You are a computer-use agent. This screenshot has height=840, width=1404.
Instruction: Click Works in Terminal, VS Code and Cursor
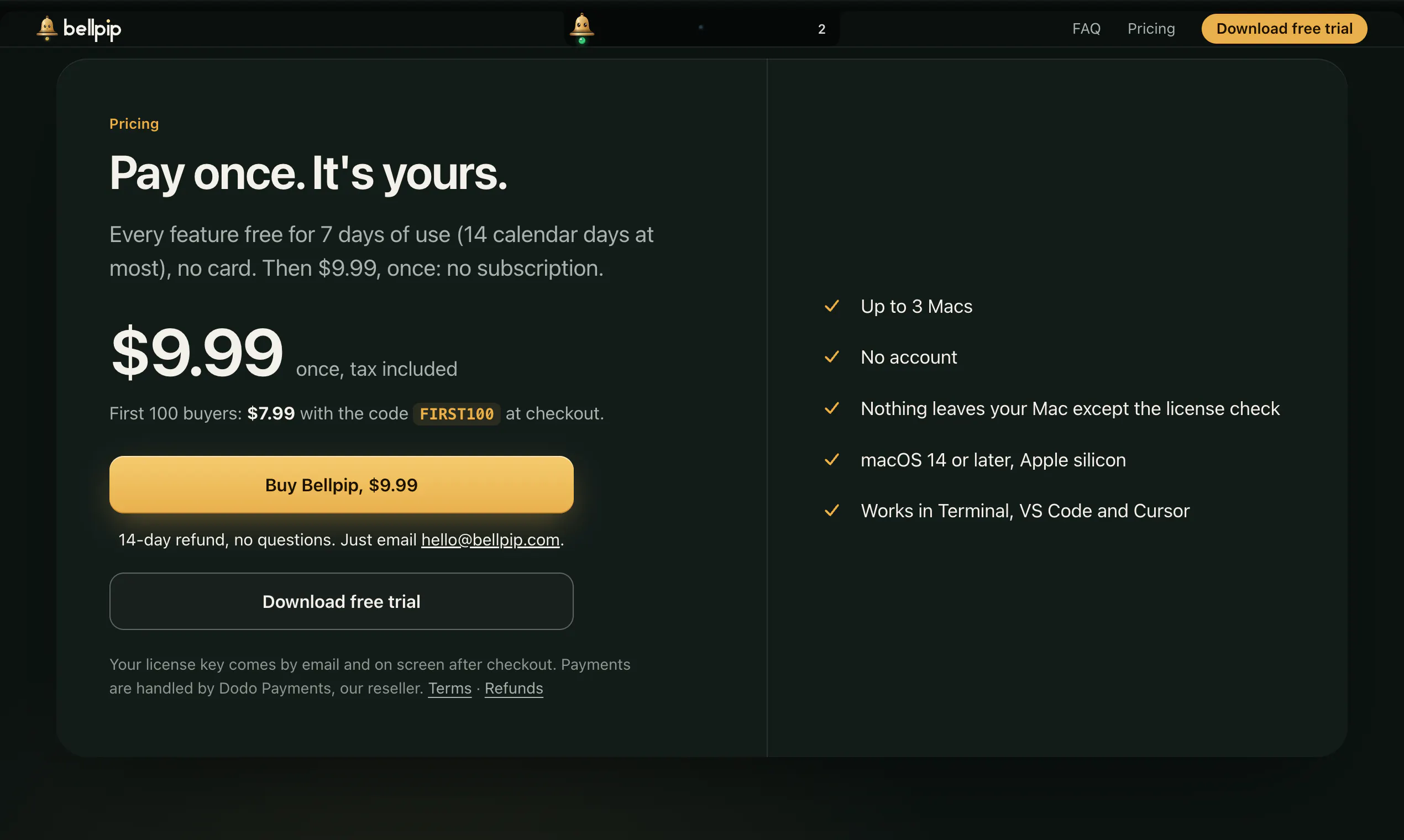(1025, 511)
